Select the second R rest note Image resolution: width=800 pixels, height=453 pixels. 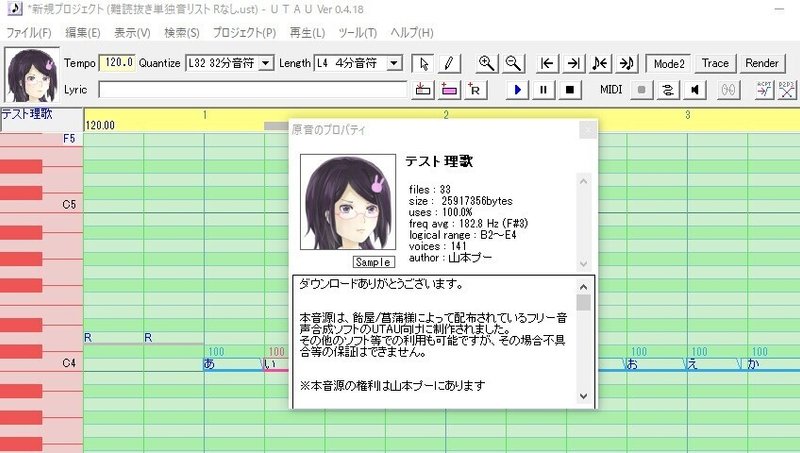pos(174,338)
